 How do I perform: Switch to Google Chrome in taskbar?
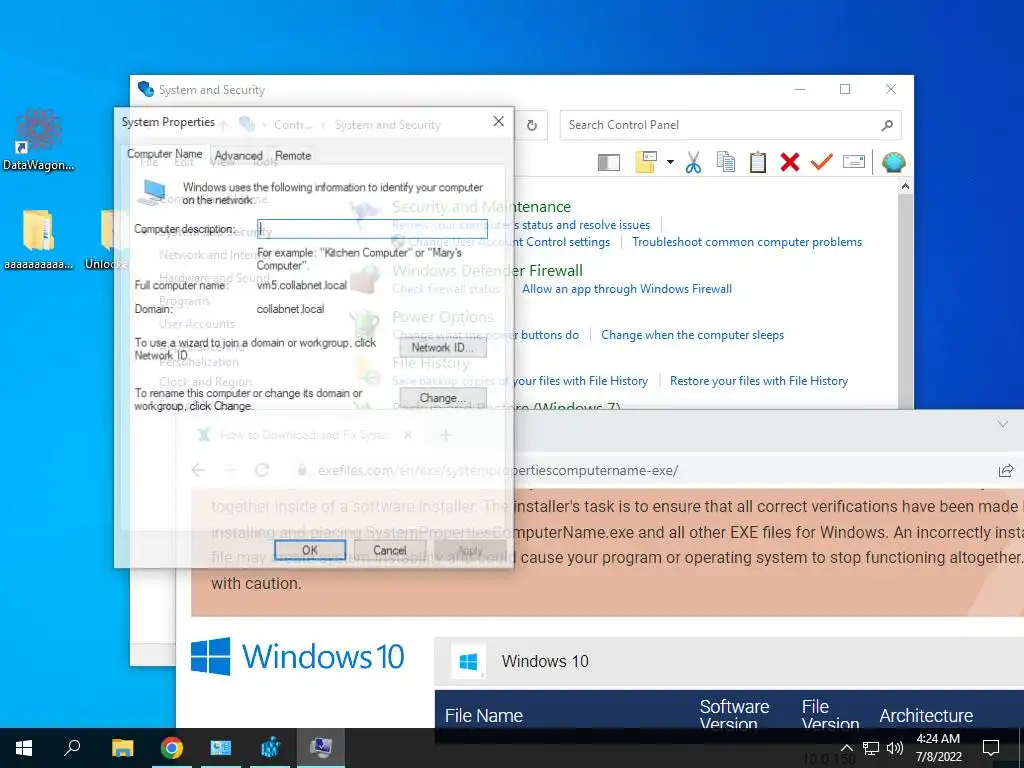[x=172, y=748]
